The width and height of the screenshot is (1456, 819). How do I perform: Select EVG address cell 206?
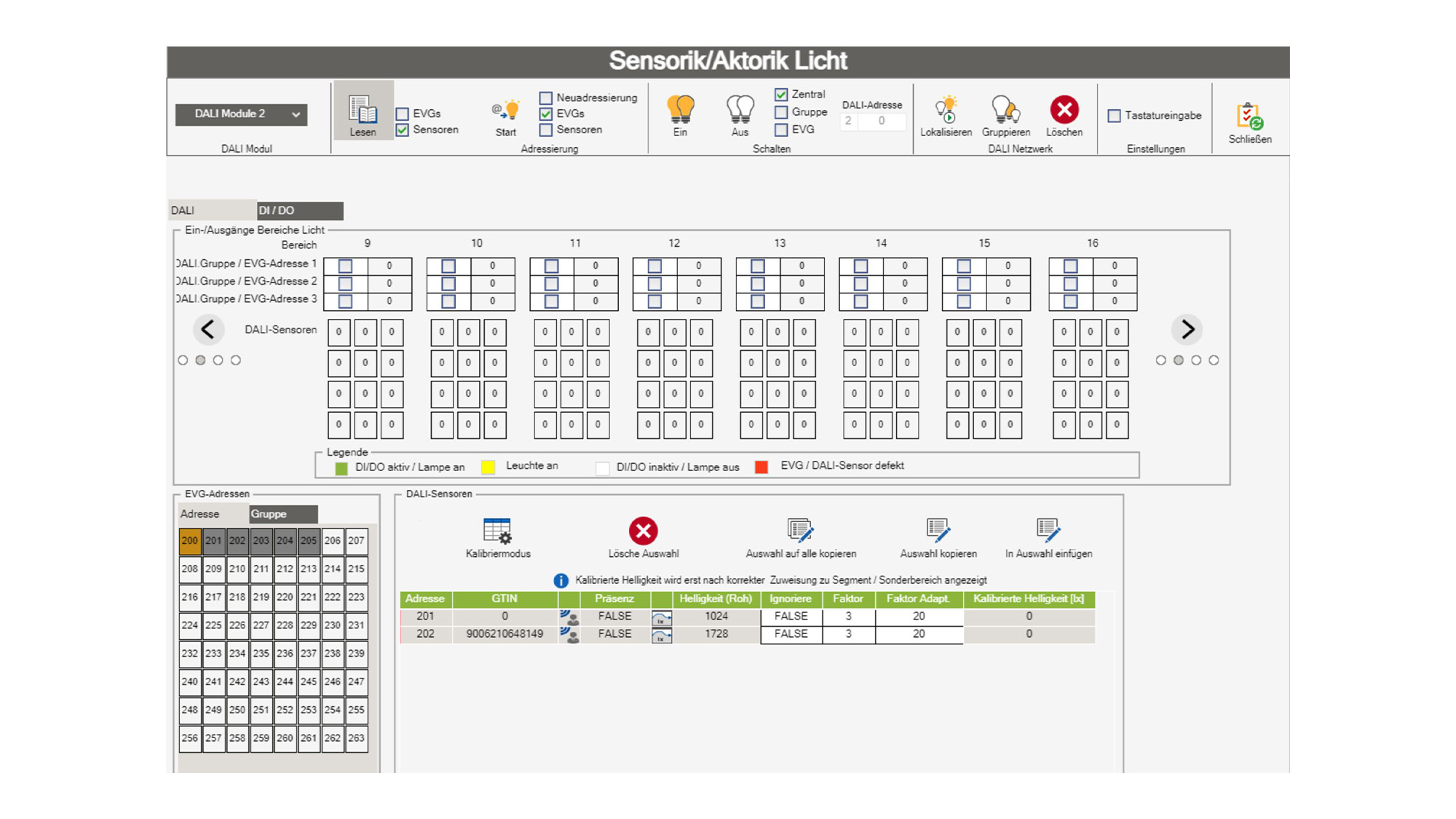pyautogui.click(x=333, y=541)
